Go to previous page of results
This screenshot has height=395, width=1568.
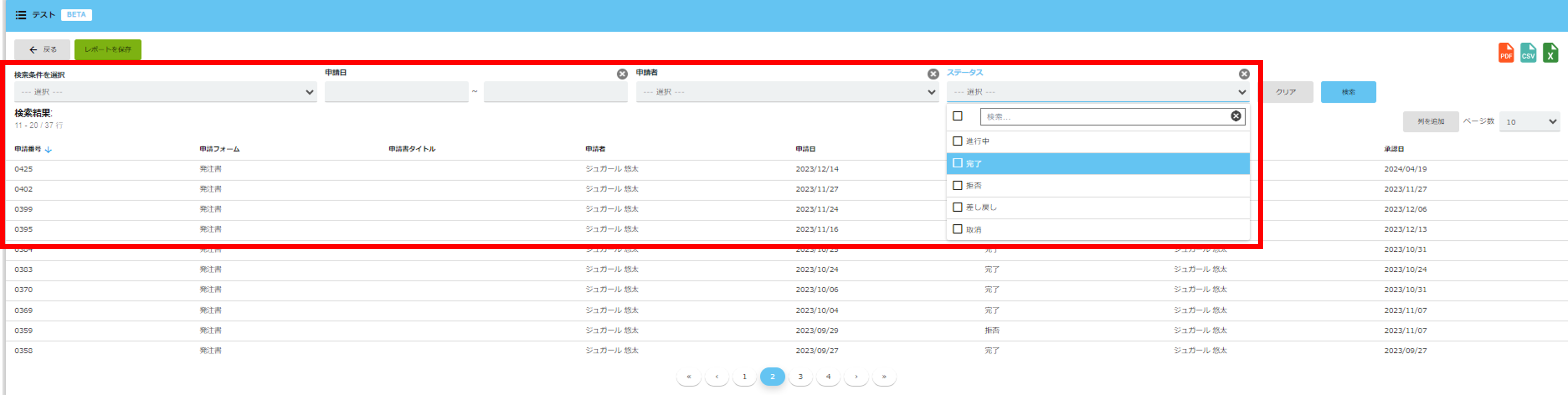[x=717, y=377]
